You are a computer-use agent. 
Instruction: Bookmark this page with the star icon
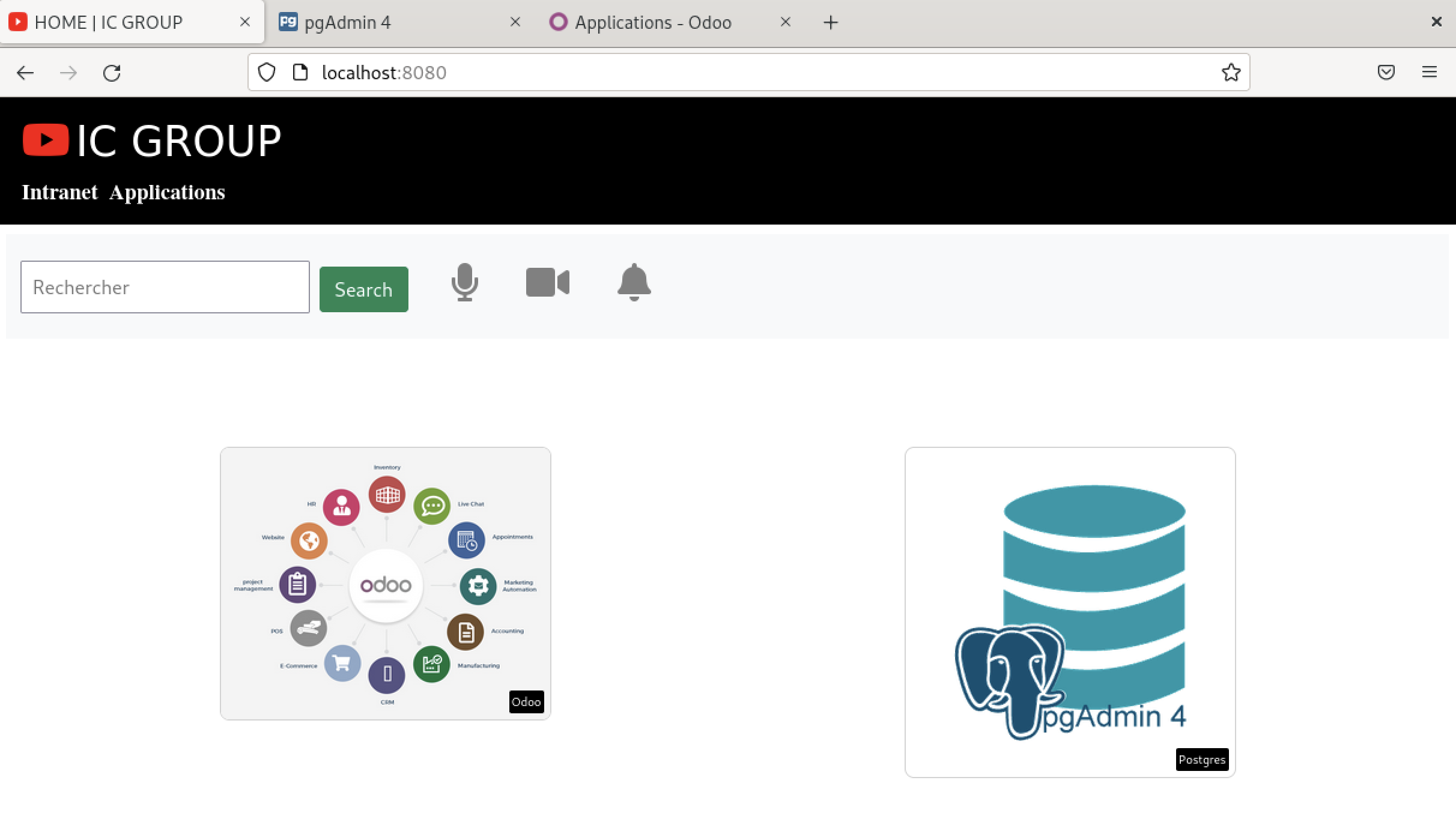pyautogui.click(x=1231, y=72)
